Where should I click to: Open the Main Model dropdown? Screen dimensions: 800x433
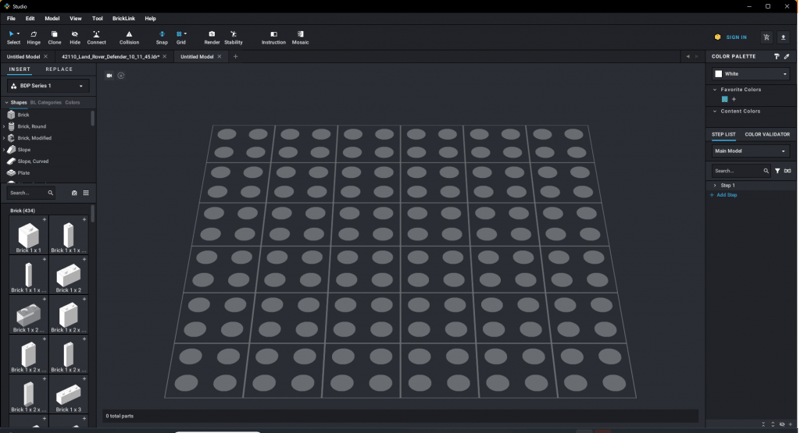(x=751, y=151)
